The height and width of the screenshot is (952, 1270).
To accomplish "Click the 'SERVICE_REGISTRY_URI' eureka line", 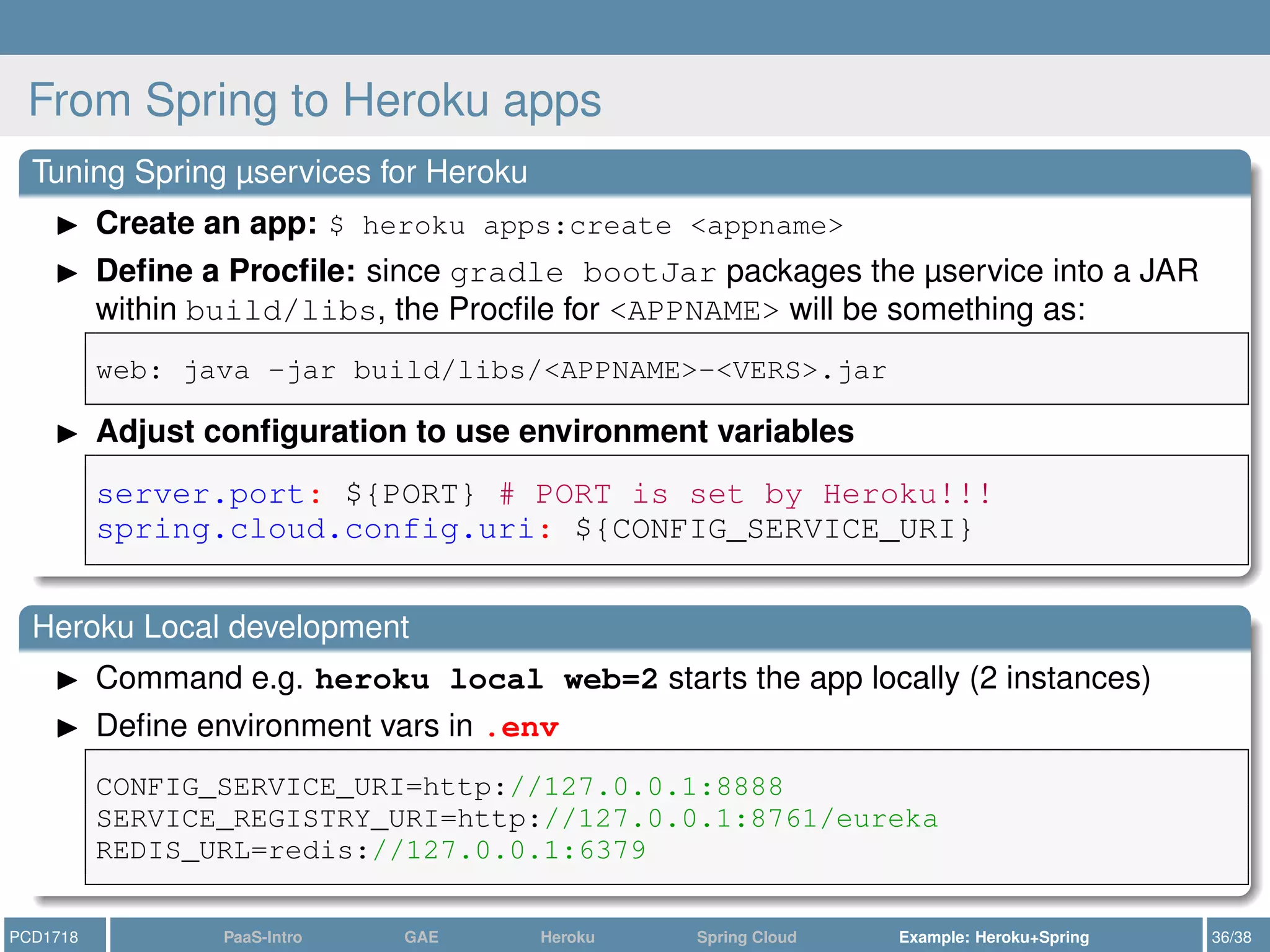I will click(x=517, y=819).
